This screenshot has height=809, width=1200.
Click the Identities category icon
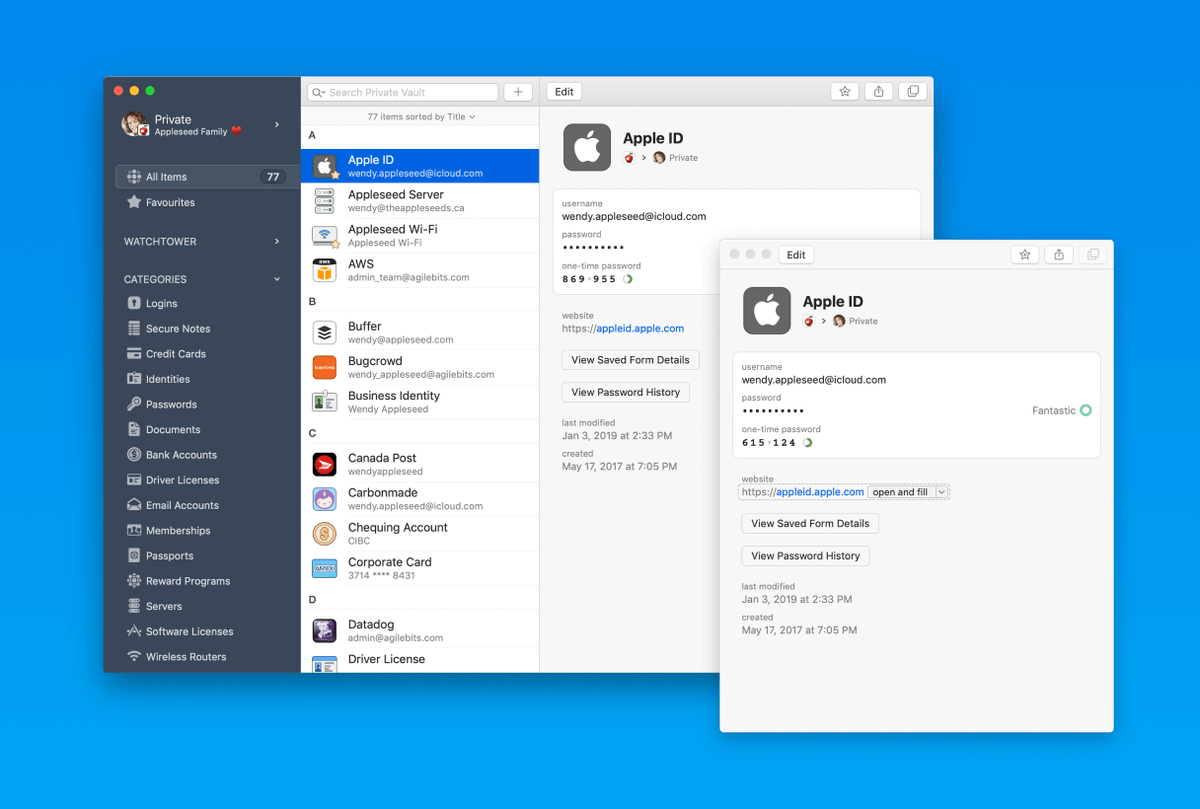134,379
